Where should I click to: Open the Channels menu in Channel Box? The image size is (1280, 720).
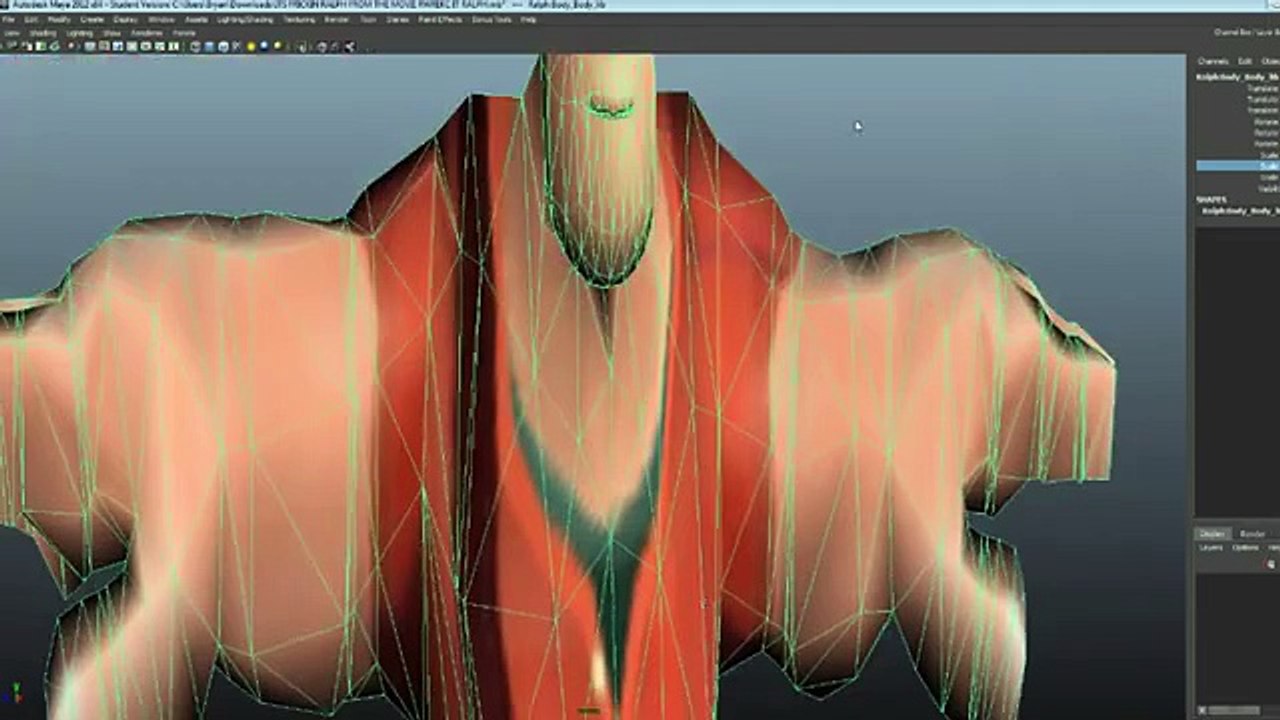pyautogui.click(x=1213, y=61)
